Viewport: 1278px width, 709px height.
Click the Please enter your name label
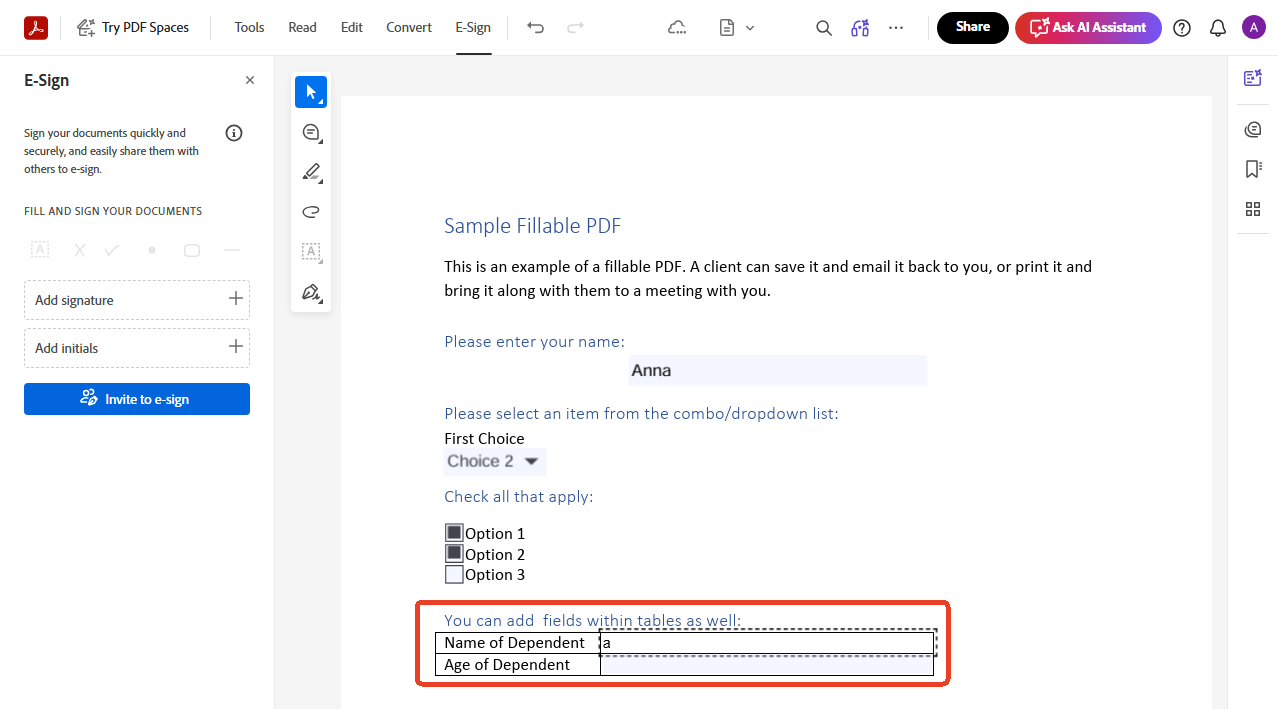pyautogui.click(x=534, y=342)
